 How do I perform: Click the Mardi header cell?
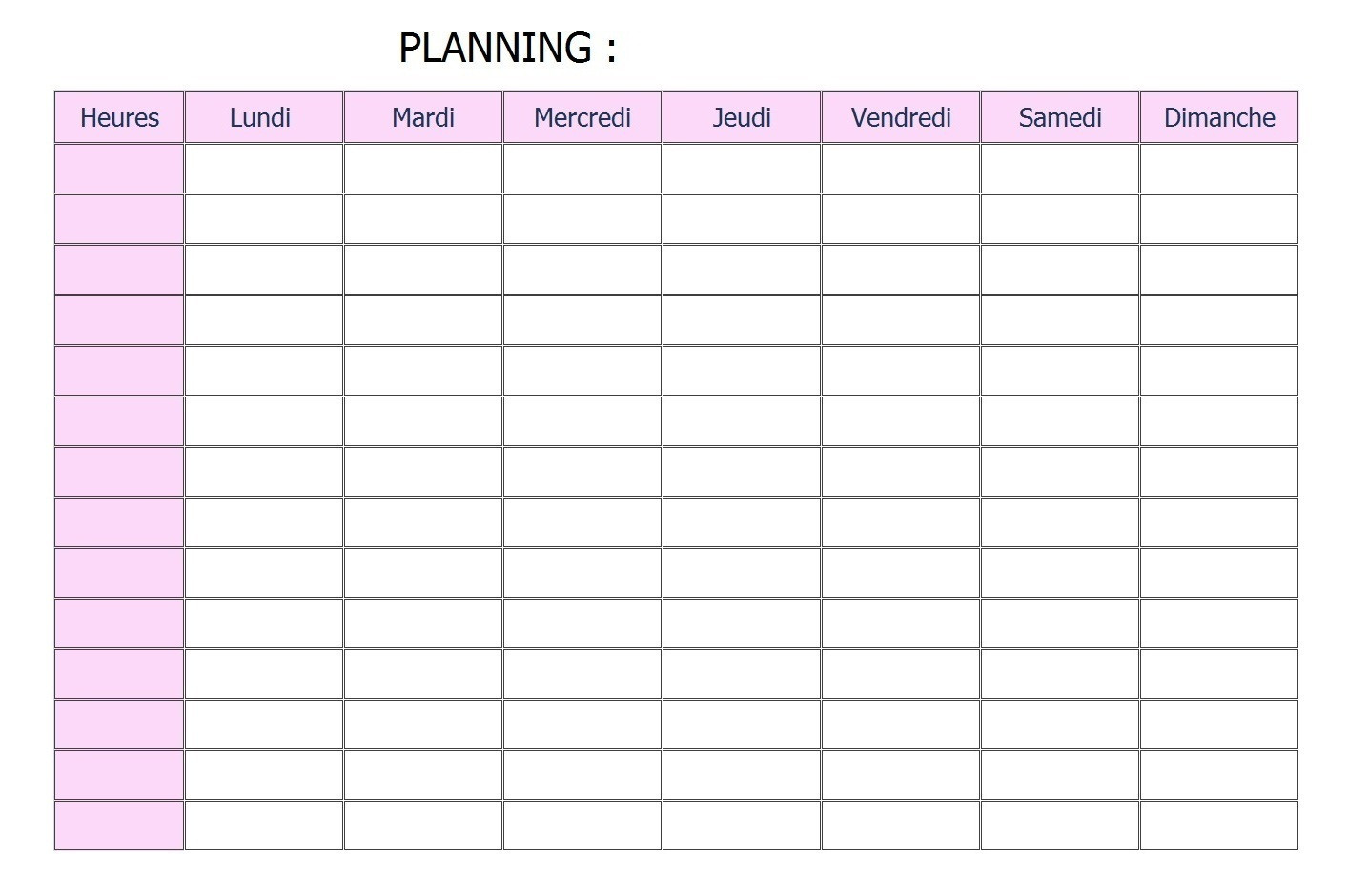[422, 117]
